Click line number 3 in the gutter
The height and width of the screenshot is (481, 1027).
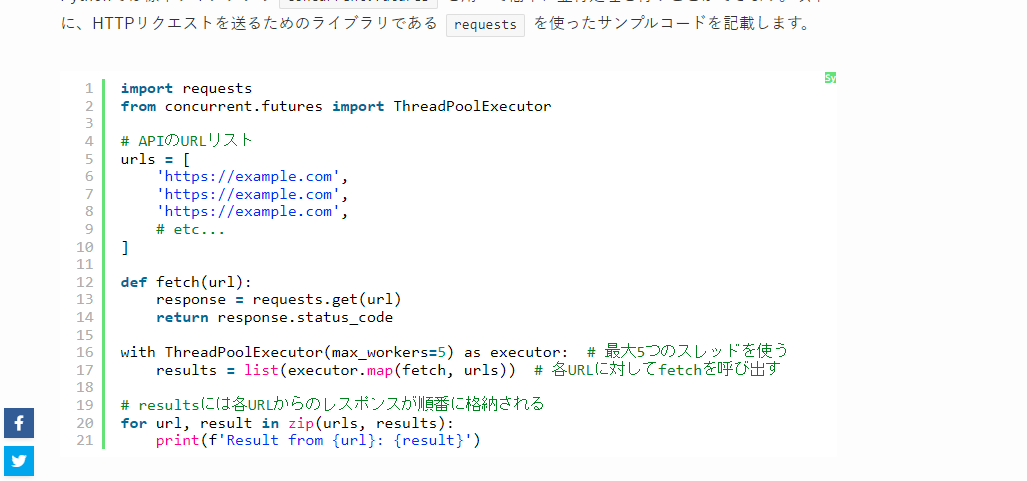coord(89,124)
